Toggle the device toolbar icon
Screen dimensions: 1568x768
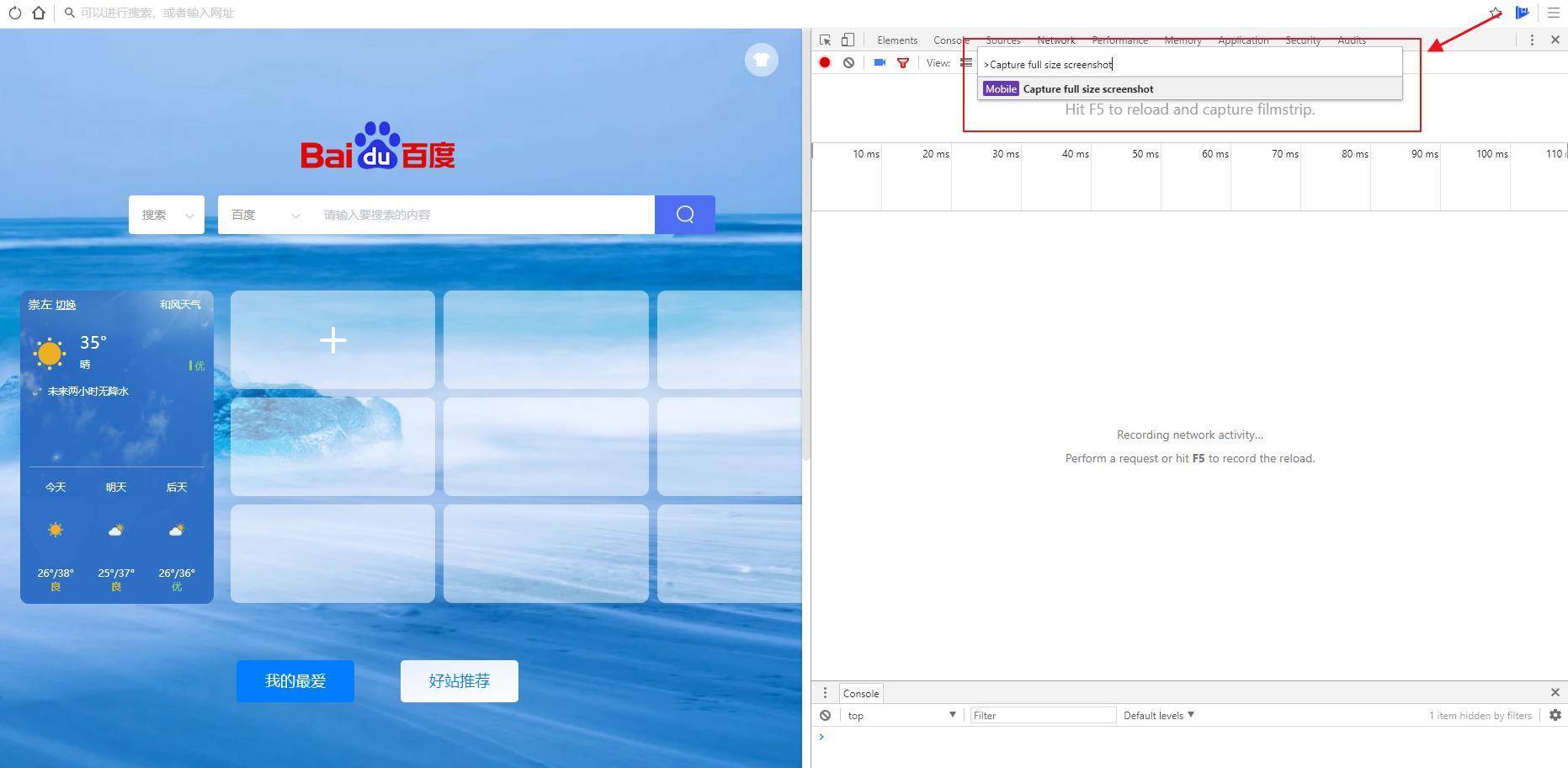(x=848, y=40)
